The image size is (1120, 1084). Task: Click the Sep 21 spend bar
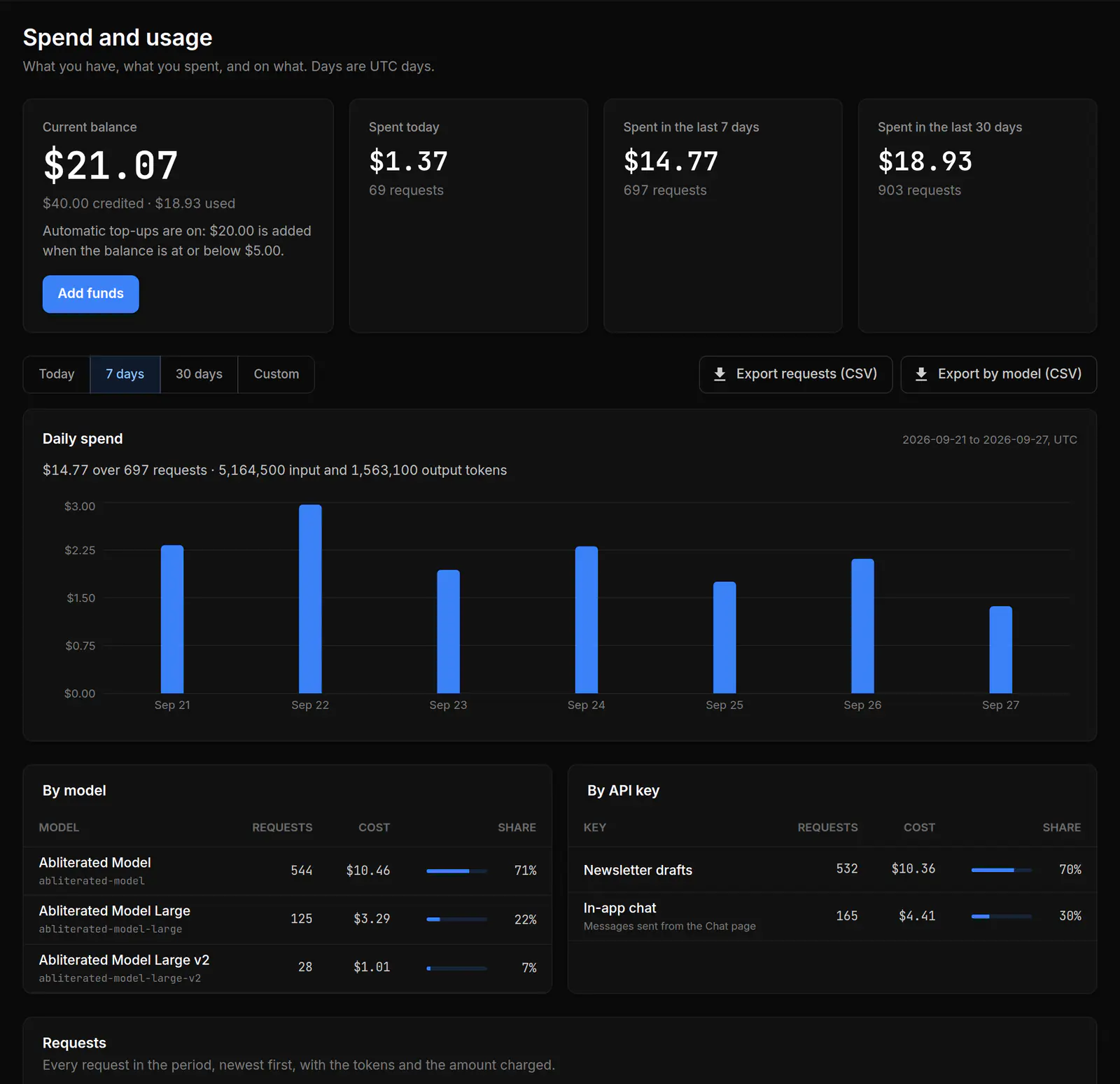point(172,619)
